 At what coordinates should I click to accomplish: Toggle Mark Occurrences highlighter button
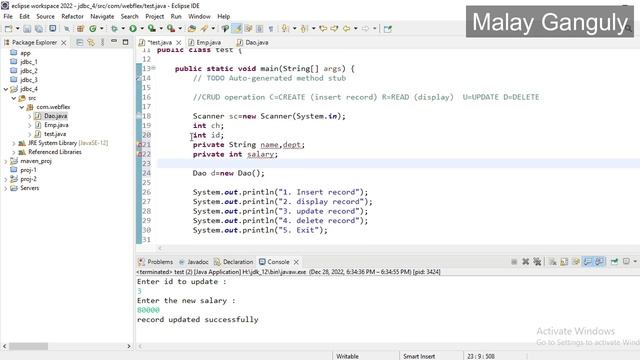click(x=237, y=29)
